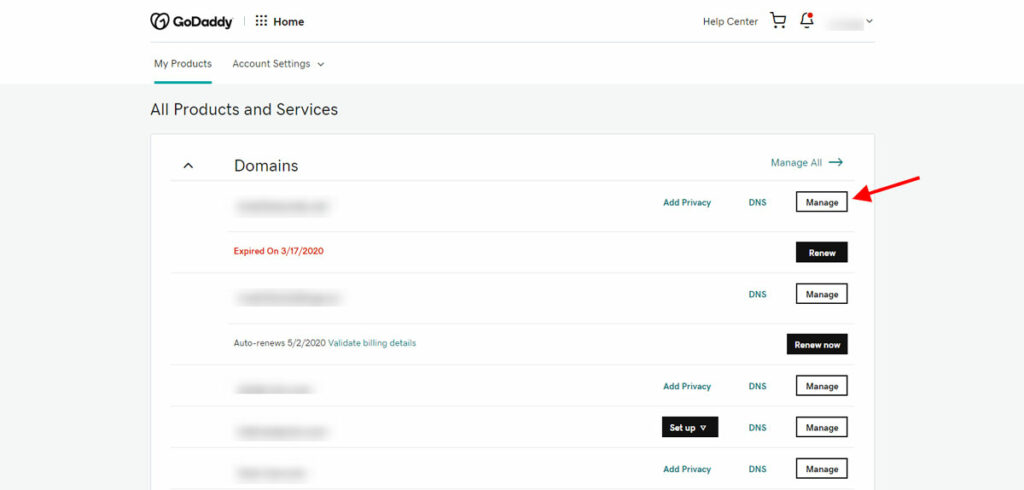Viewport: 1024px width, 490px height.
Task: View notifications bell icon
Action: (x=807, y=21)
